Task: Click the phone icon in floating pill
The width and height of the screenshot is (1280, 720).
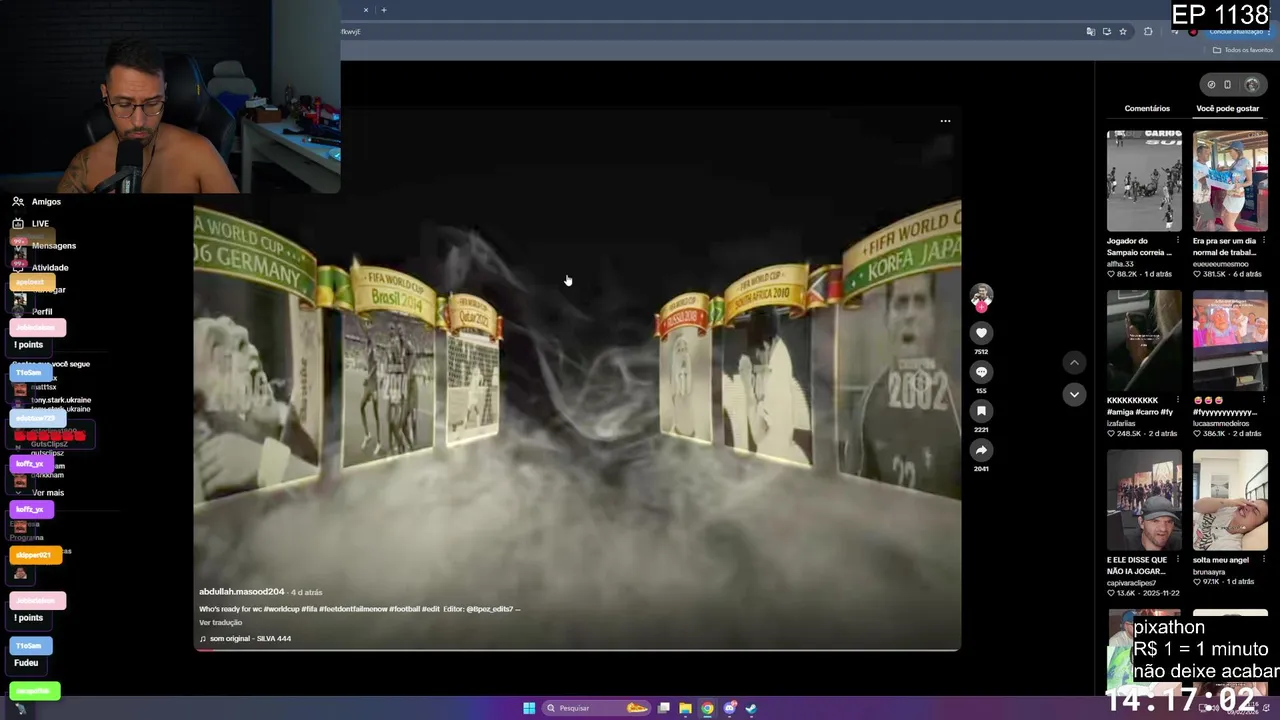Action: [1228, 85]
